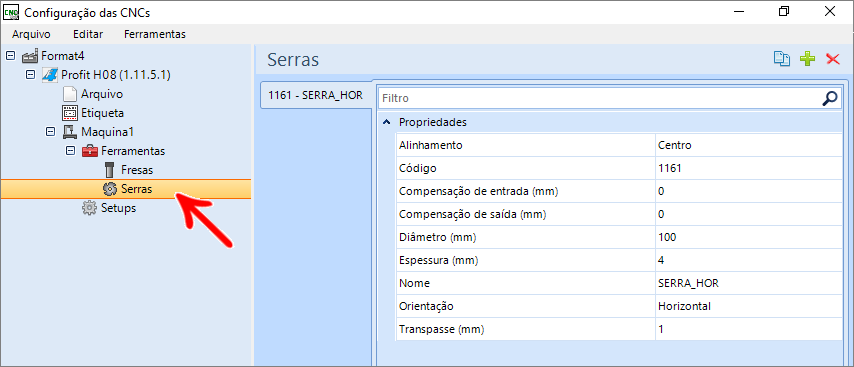Open the Arquivo menu
This screenshot has height=367, width=854.
(32, 34)
